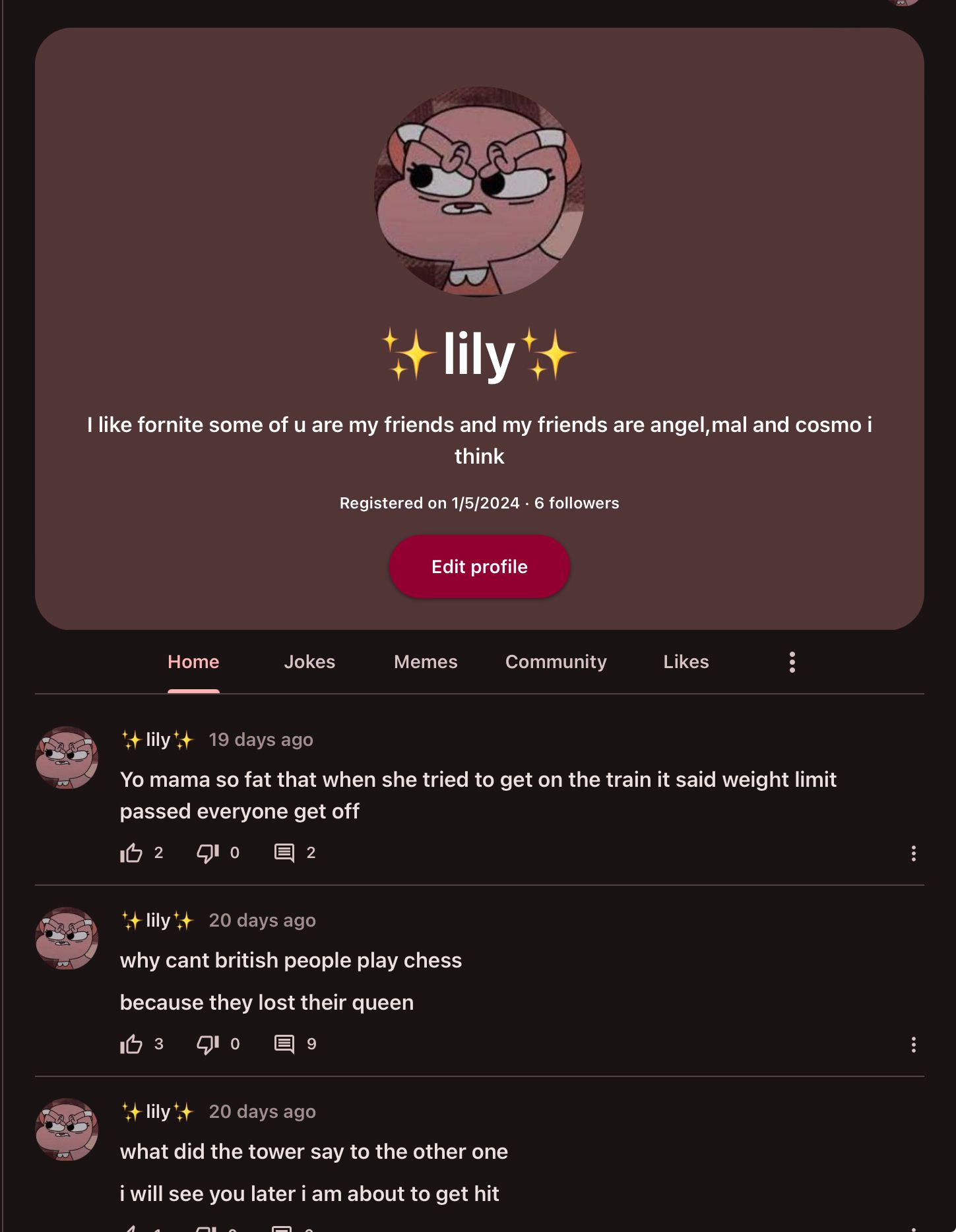Click the Edit profile button
This screenshot has height=1232, width=956.
click(479, 567)
